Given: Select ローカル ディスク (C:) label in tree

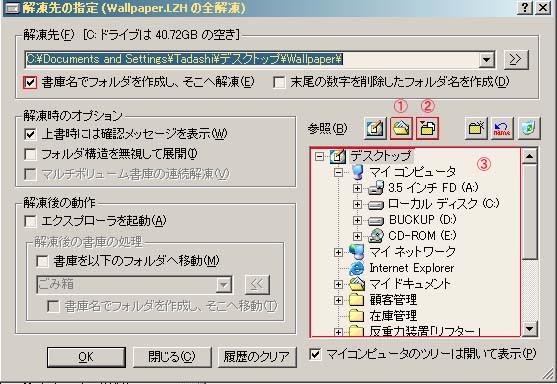Looking at the screenshot, I should [x=443, y=204].
